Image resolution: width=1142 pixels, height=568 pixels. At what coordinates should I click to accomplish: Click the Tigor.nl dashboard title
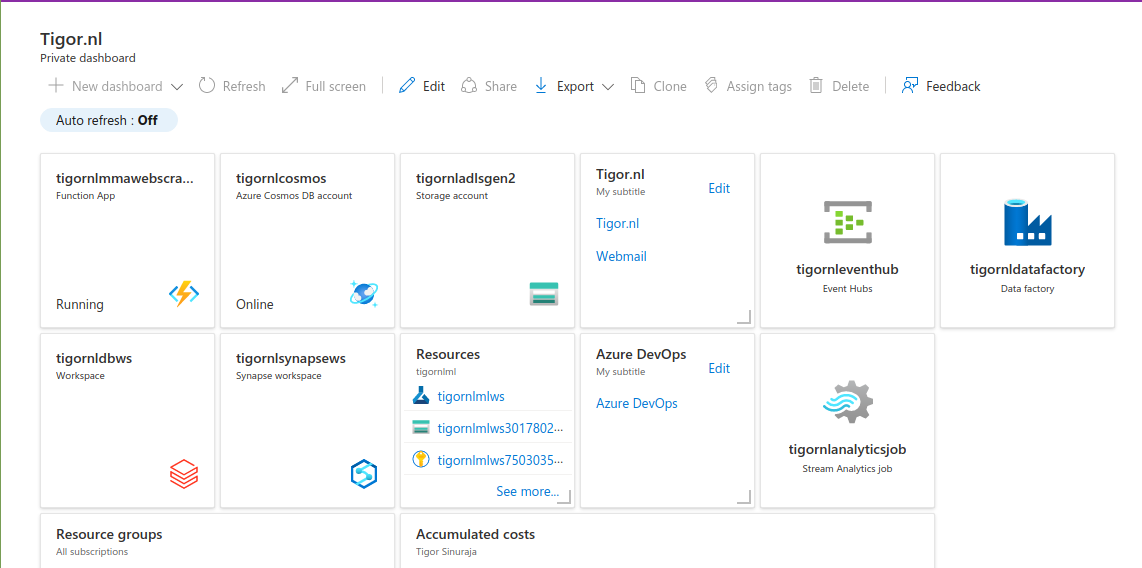tap(71, 39)
